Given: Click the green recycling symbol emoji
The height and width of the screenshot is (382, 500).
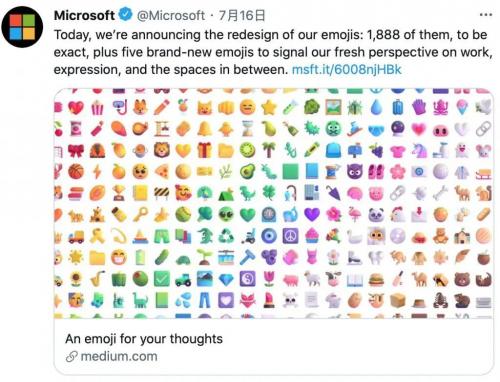Looking at the screenshot, I should tap(226, 236).
